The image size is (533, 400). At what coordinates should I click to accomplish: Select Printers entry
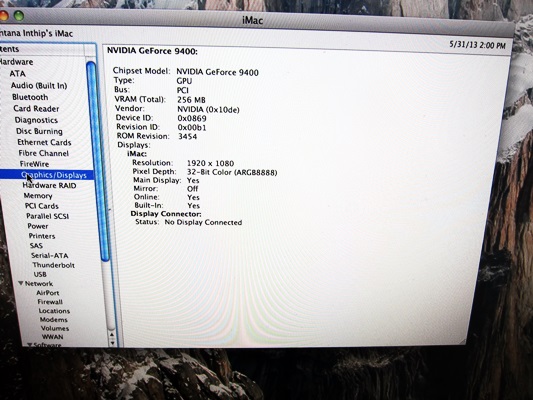click(42, 236)
